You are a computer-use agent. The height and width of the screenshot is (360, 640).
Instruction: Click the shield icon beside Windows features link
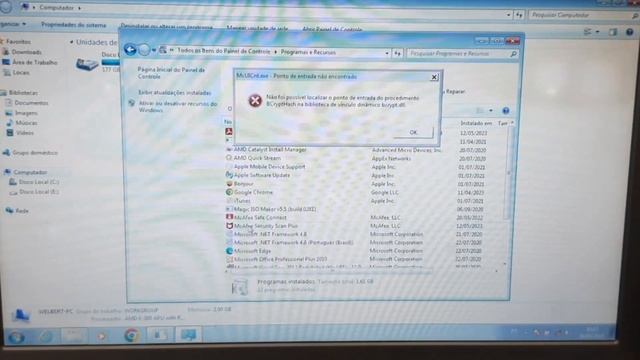131,103
